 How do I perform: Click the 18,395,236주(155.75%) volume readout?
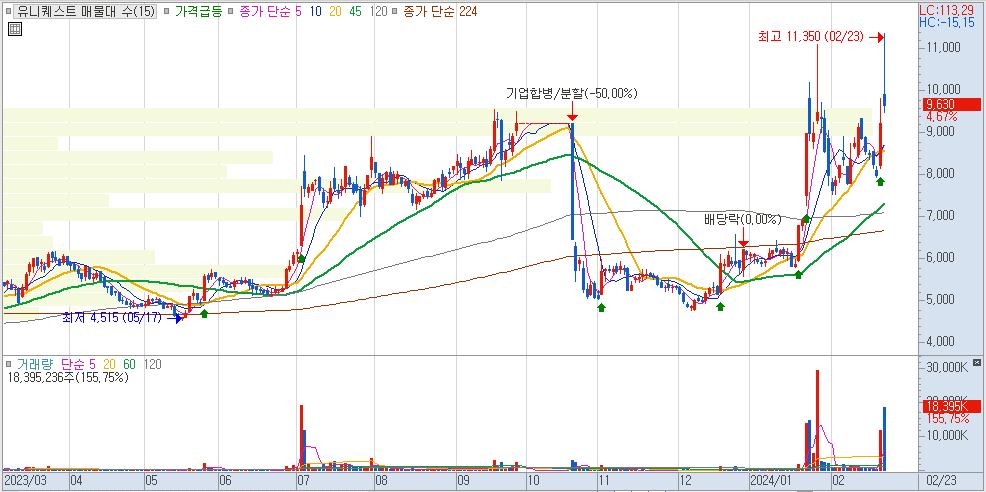(69, 377)
